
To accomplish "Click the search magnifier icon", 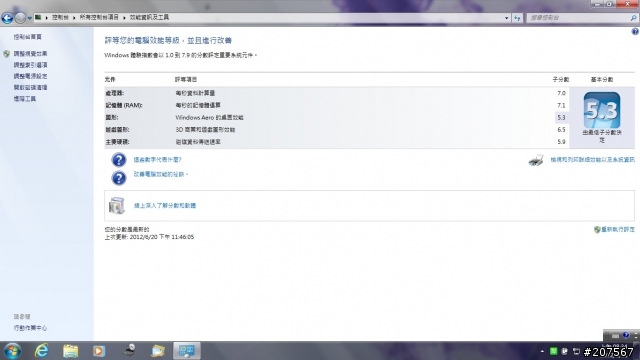I will tap(633, 18).
